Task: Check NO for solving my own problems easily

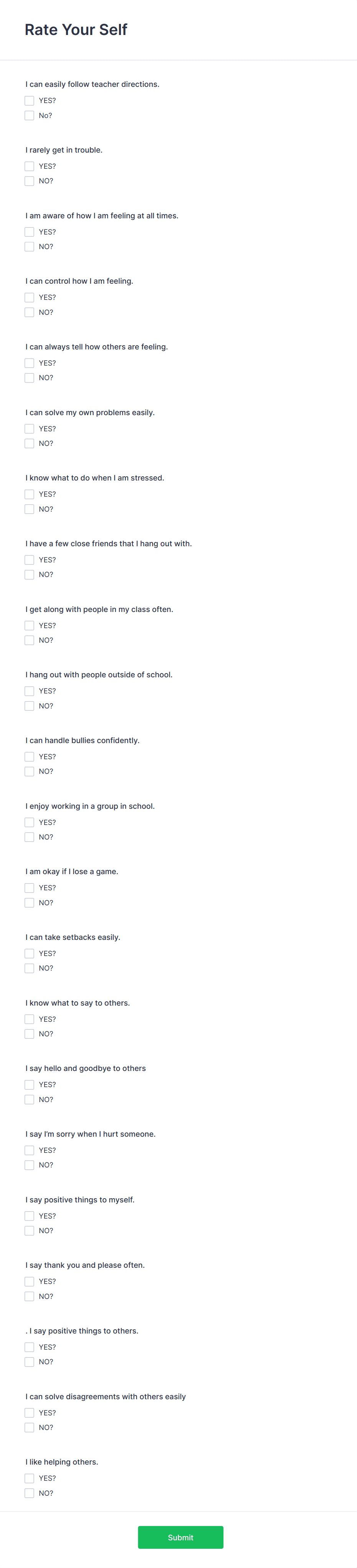Action: click(x=29, y=443)
